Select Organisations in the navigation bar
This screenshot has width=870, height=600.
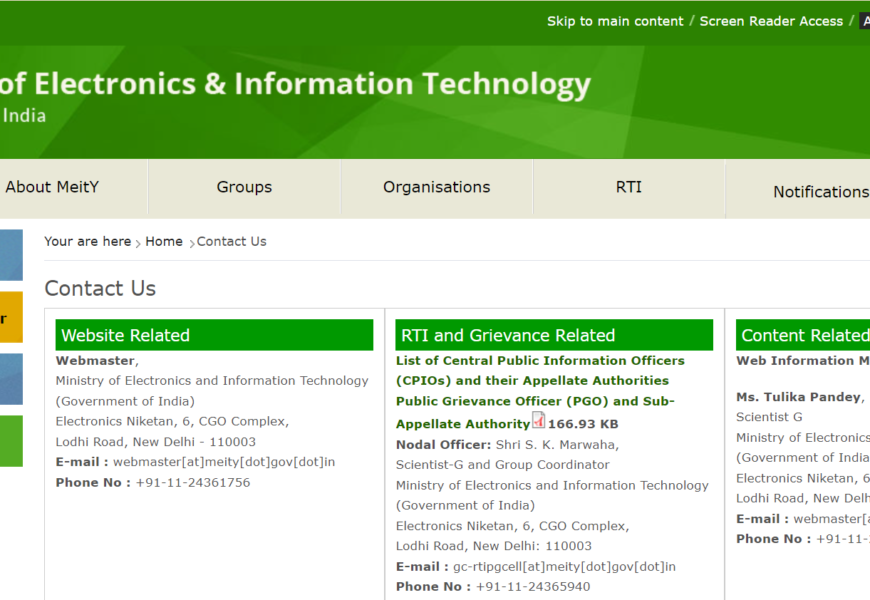[437, 187]
